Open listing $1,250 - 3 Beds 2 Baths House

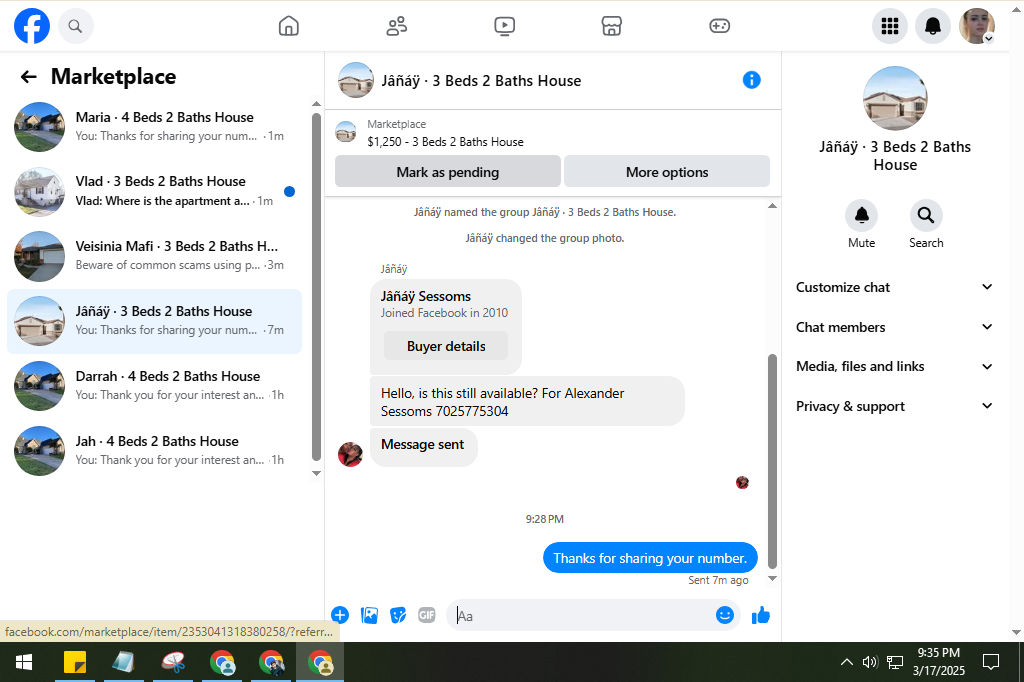445,142
